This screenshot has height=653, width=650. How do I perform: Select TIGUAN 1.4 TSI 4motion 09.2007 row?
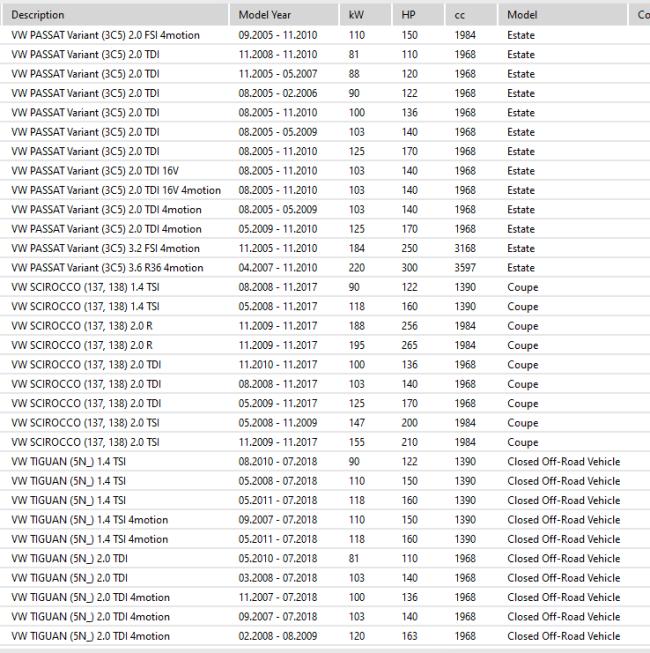tap(325, 520)
